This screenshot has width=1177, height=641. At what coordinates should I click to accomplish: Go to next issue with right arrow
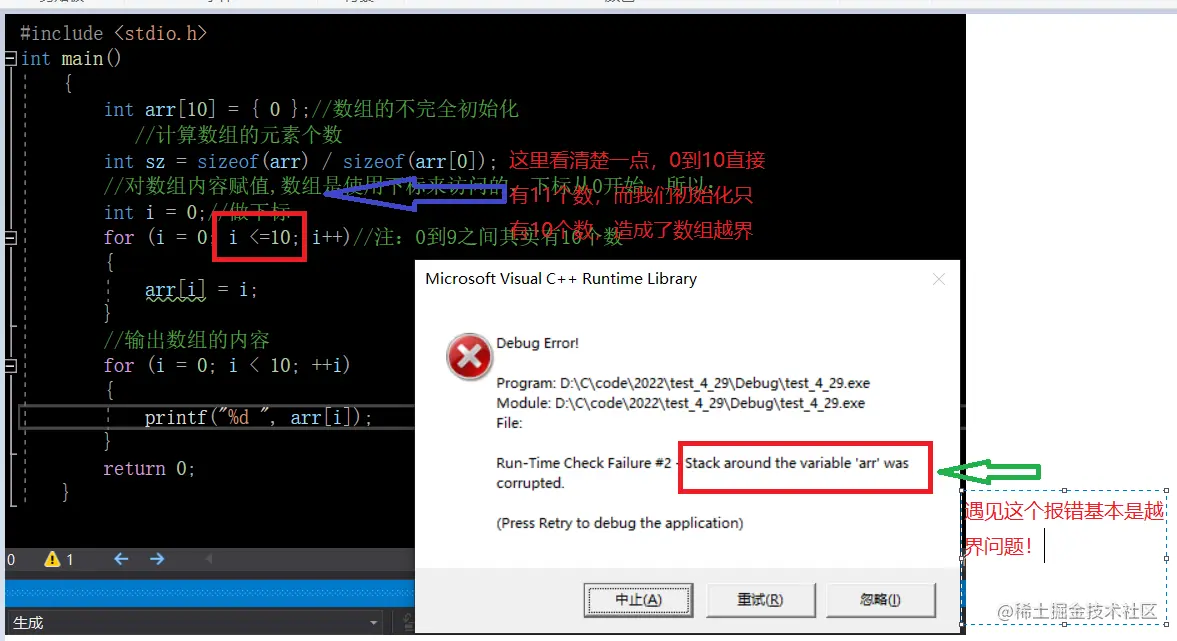pos(157,559)
